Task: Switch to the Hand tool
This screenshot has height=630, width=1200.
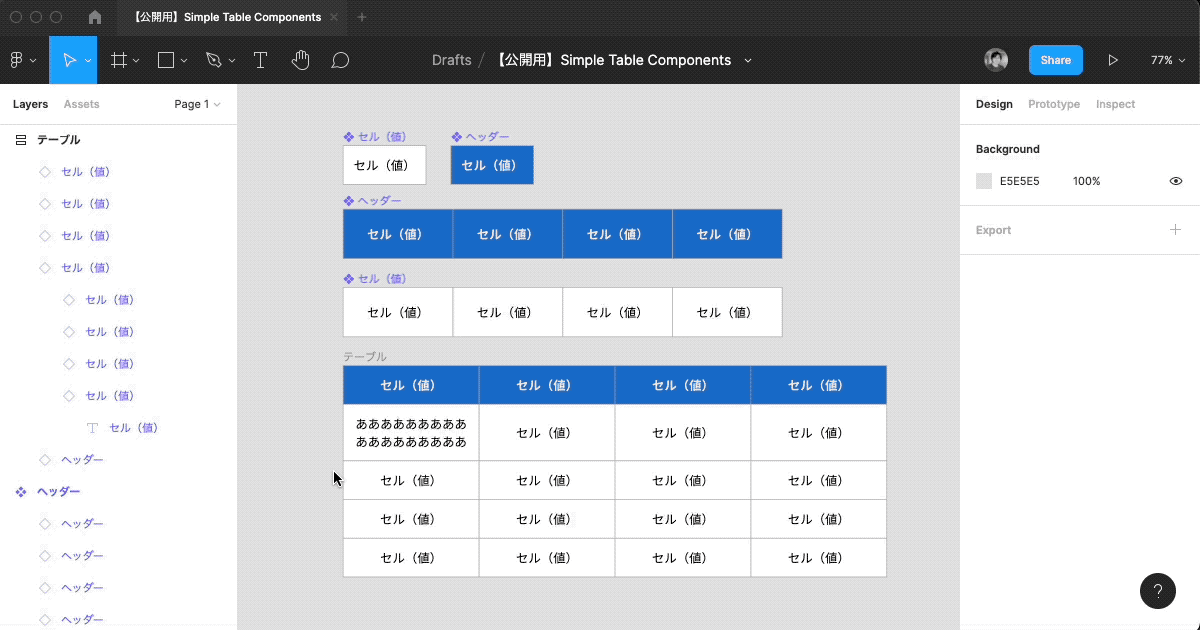Action: click(x=300, y=60)
